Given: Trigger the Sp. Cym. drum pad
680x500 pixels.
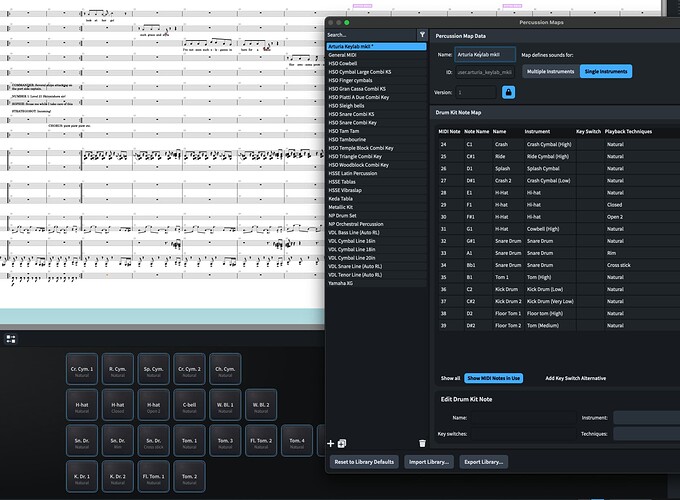Looking at the screenshot, I should [x=154, y=369].
